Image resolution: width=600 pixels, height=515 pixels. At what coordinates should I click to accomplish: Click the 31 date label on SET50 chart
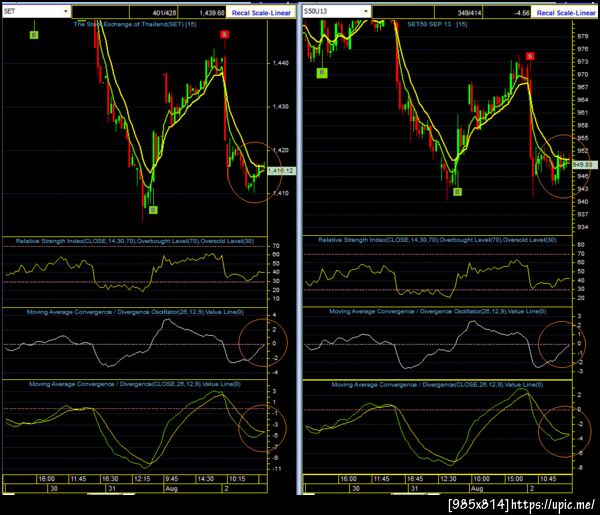click(x=414, y=489)
